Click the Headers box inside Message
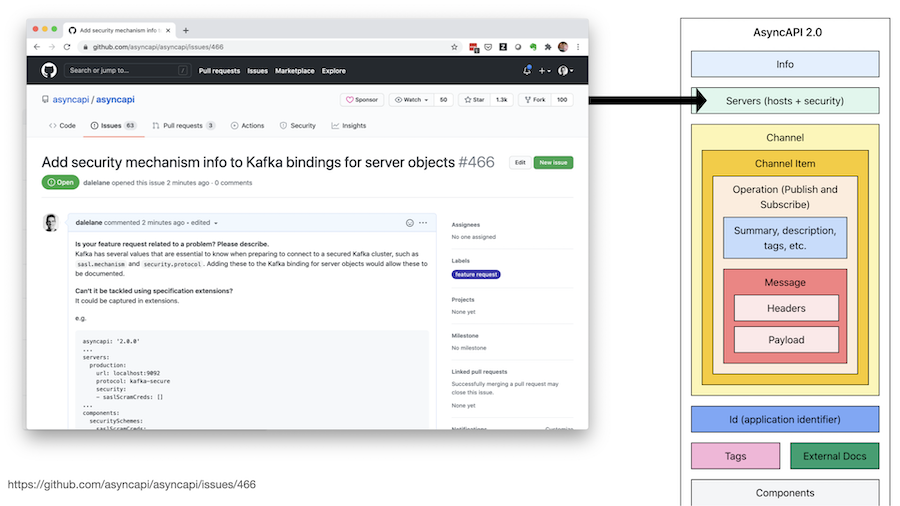This screenshot has height=506, width=900. click(x=786, y=308)
